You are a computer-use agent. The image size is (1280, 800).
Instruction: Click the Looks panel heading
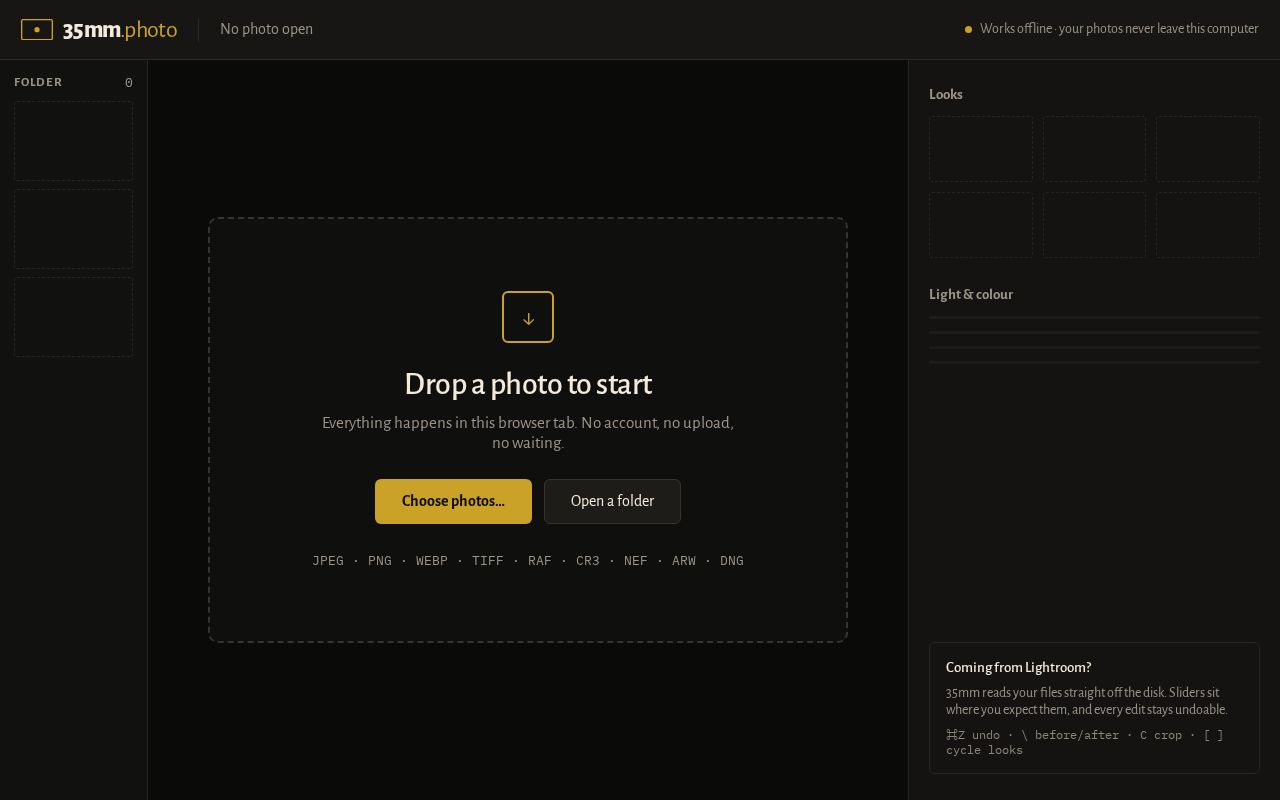click(x=946, y=95)
